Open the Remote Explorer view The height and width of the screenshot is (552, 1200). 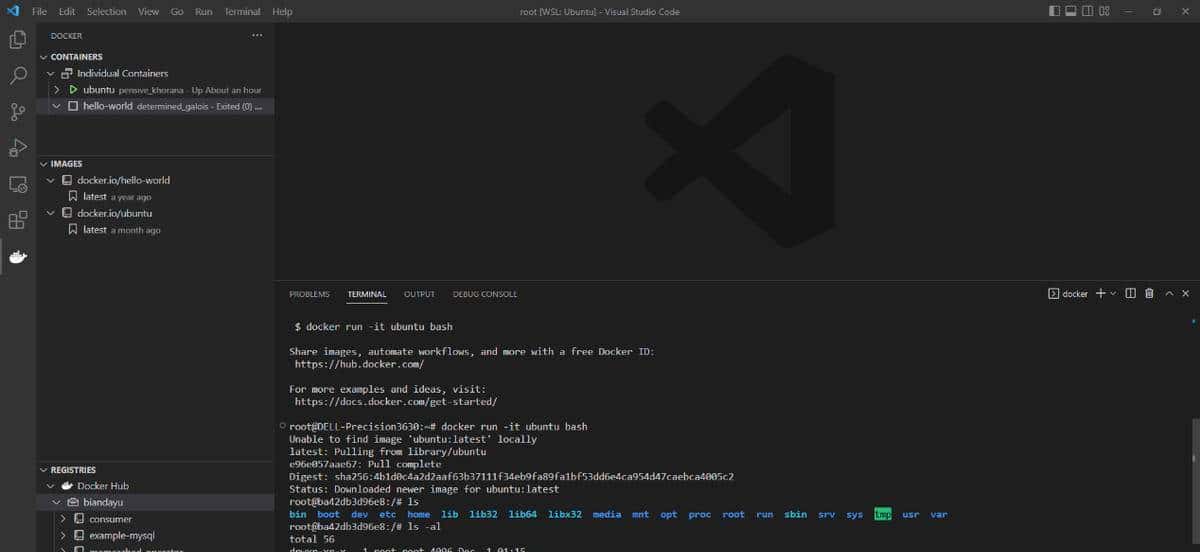click(x=18, y=184)
